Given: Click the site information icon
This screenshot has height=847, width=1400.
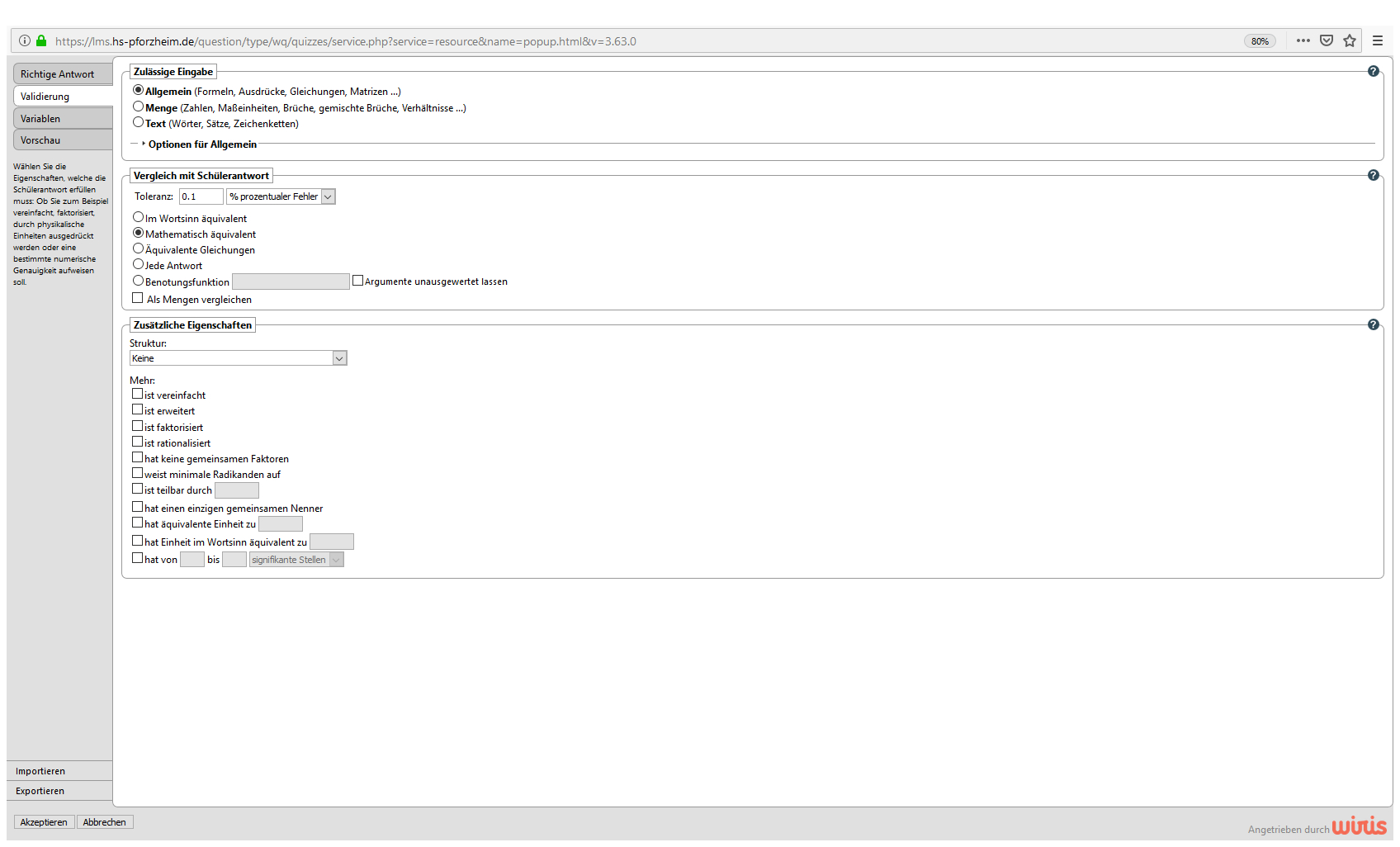Looking at the screenshot, I should coord(25,41).
